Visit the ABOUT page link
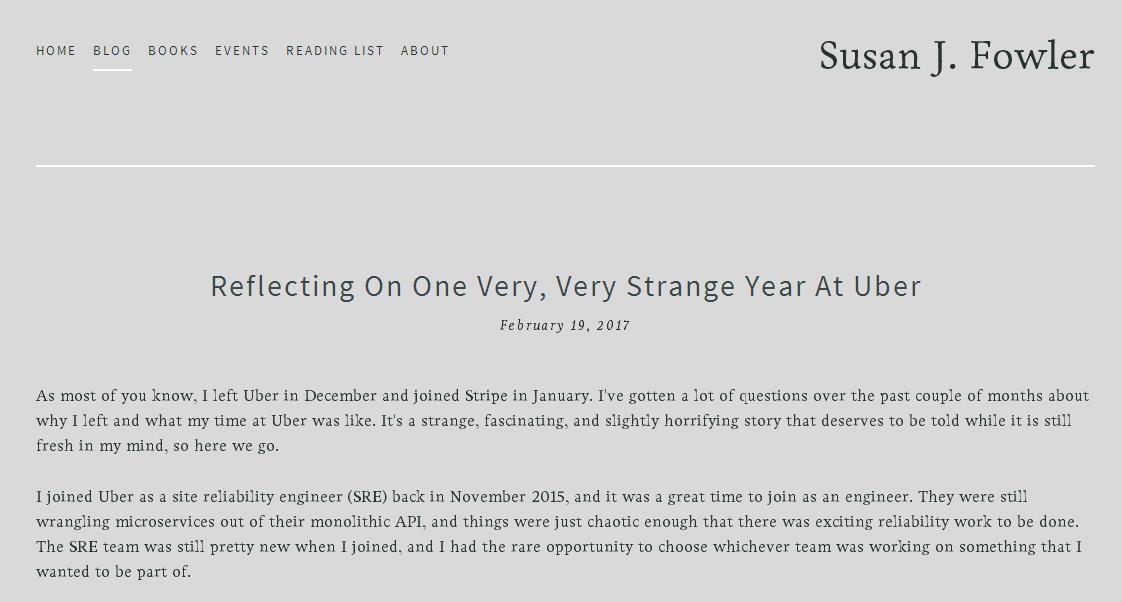This screenshot has width=1122, height=602. 425,51
